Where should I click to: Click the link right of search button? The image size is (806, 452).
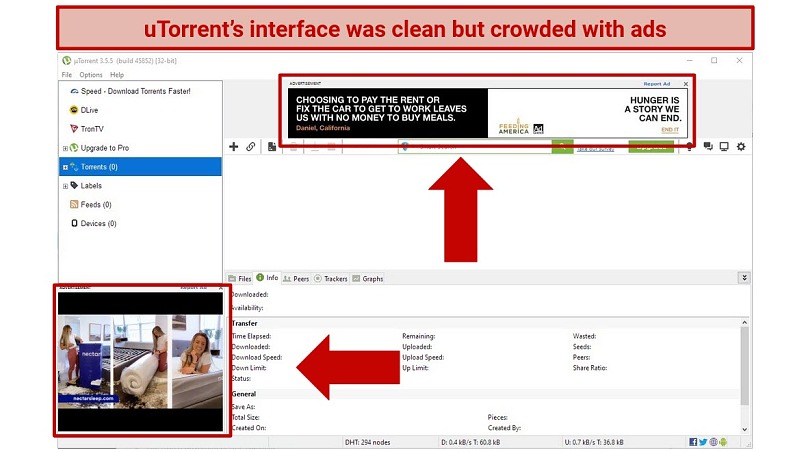595,148
